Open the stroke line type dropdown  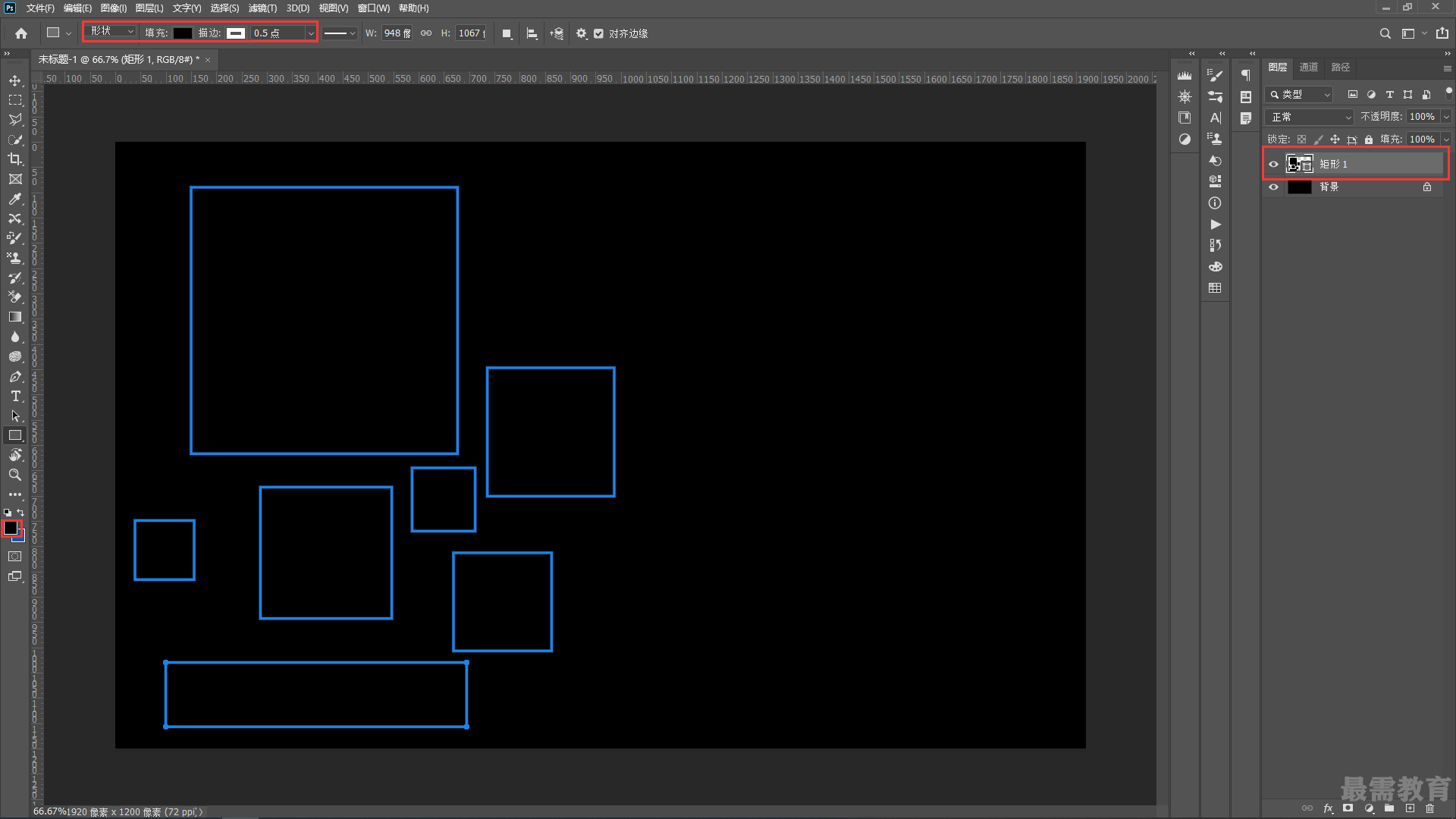coord(340,33)
